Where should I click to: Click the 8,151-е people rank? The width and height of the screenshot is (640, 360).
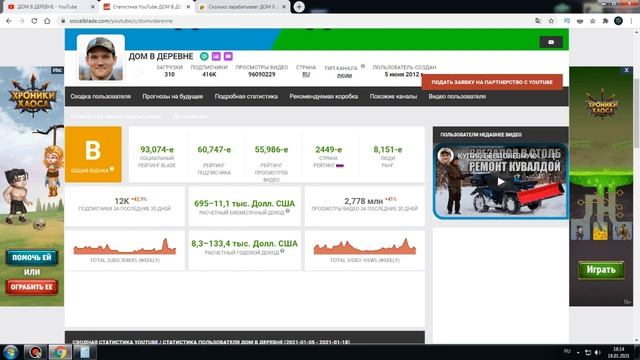point(387,150)
